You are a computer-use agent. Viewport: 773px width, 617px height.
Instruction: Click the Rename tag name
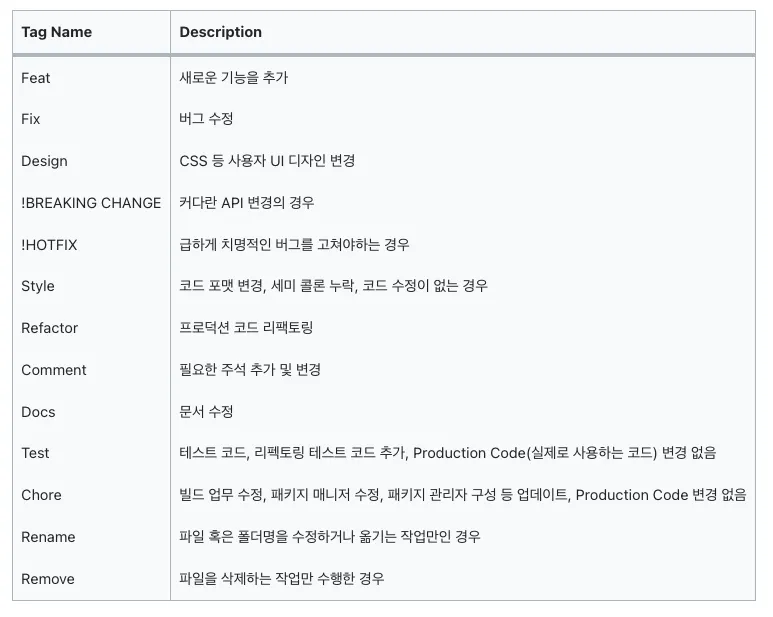pyautogui.click(x=48, y=537)
